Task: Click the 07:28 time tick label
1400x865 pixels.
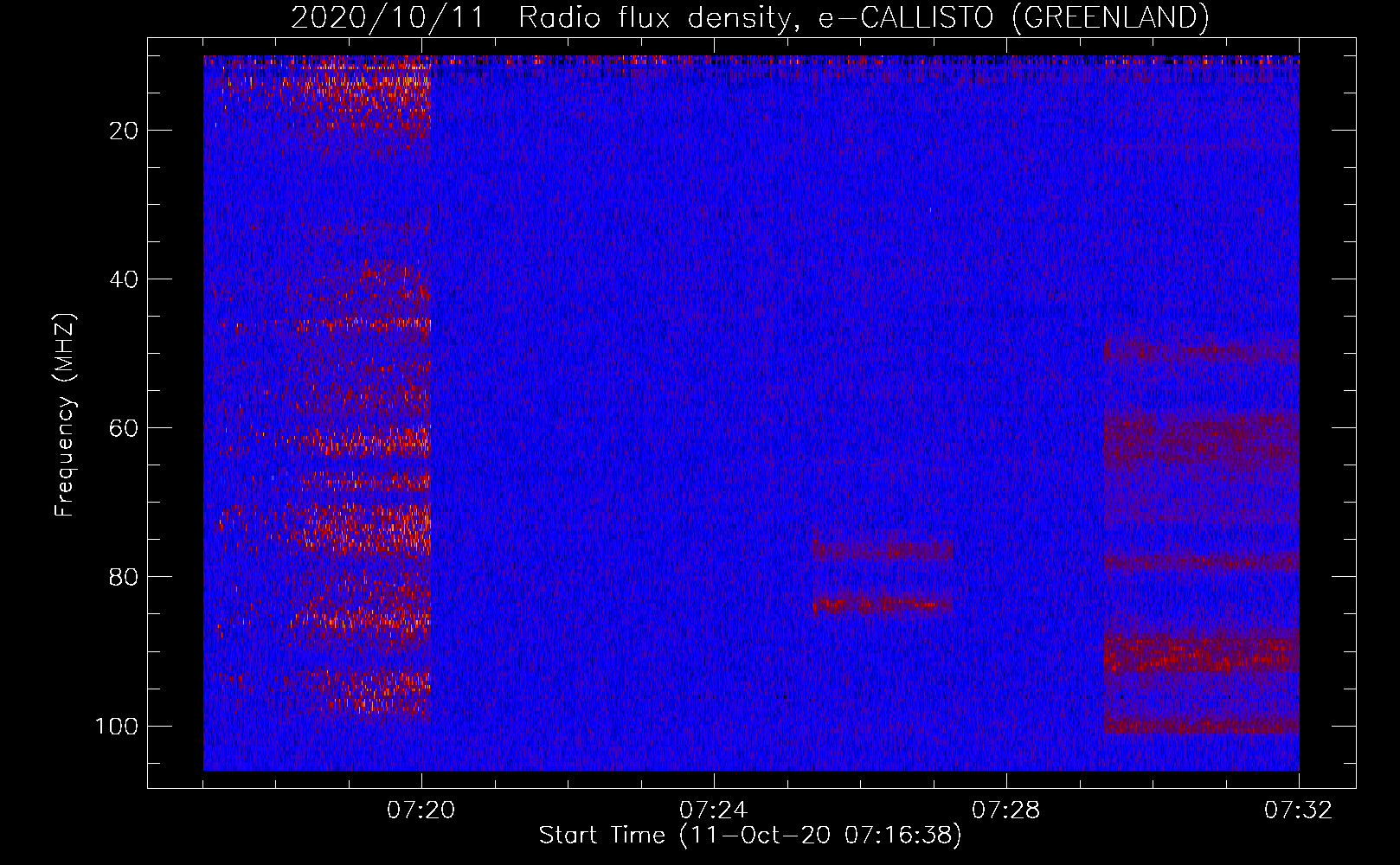Action: coord(1006,811)
